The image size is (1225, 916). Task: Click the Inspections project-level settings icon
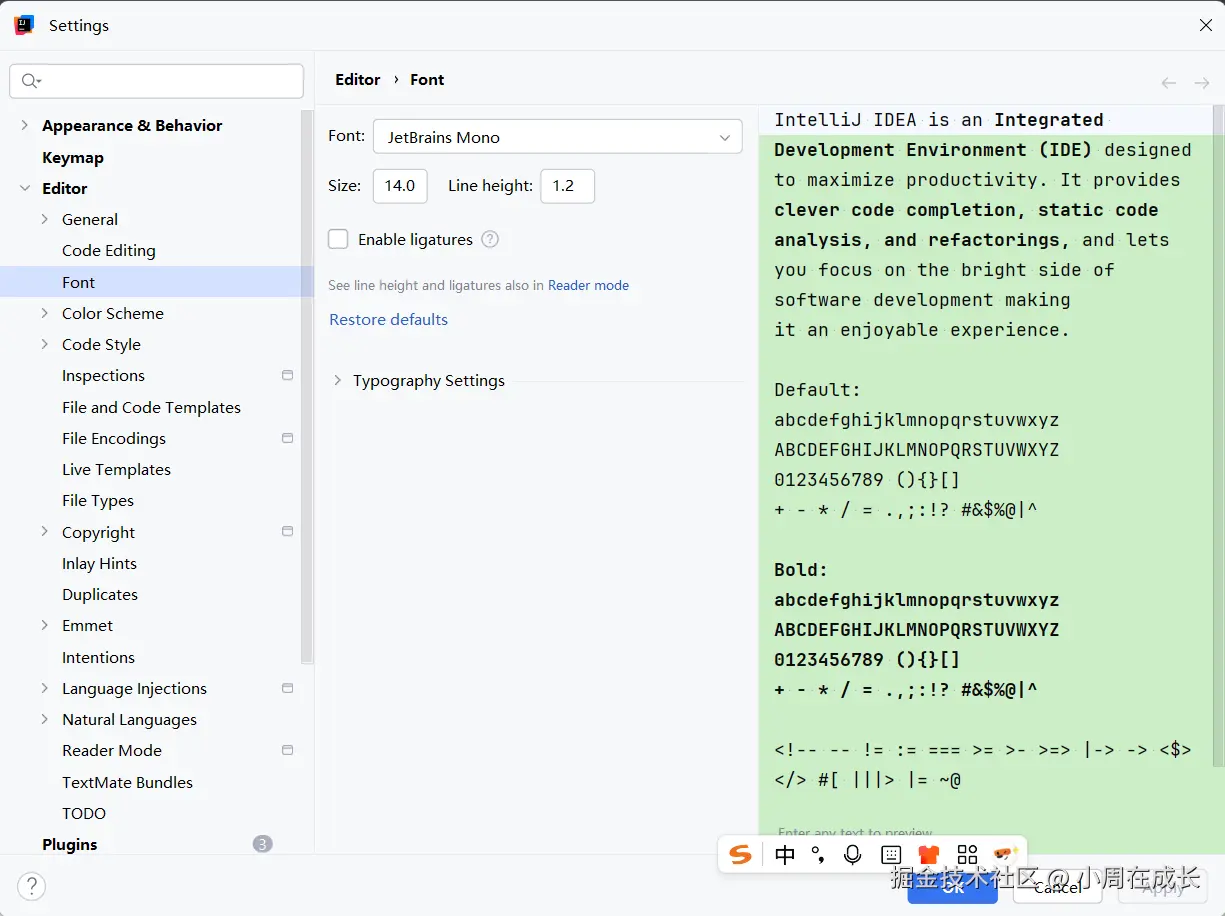[x=288, y=376]
